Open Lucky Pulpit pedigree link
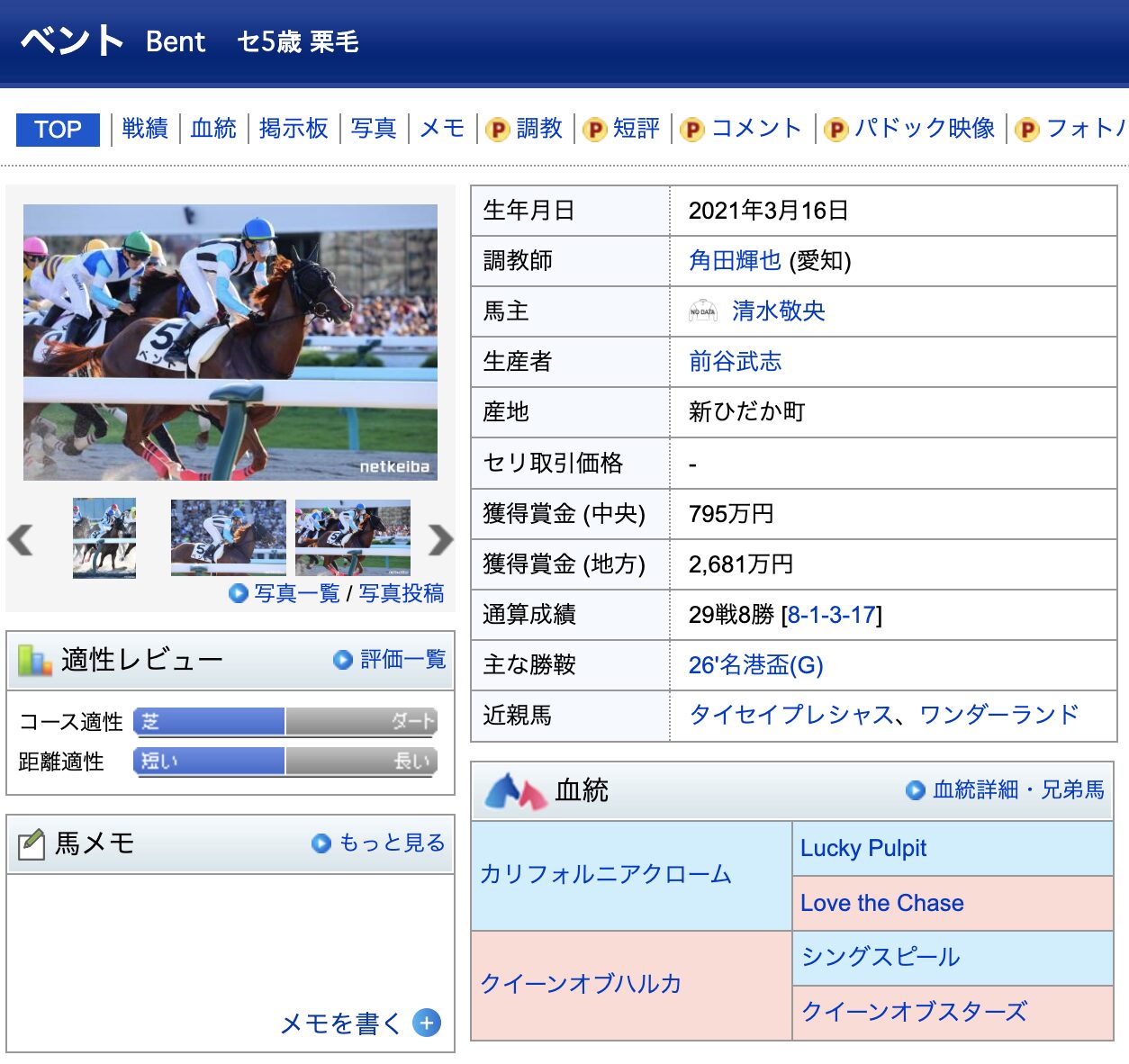The width and height of the screenshot is (1129, 1064). coord(863,848)
